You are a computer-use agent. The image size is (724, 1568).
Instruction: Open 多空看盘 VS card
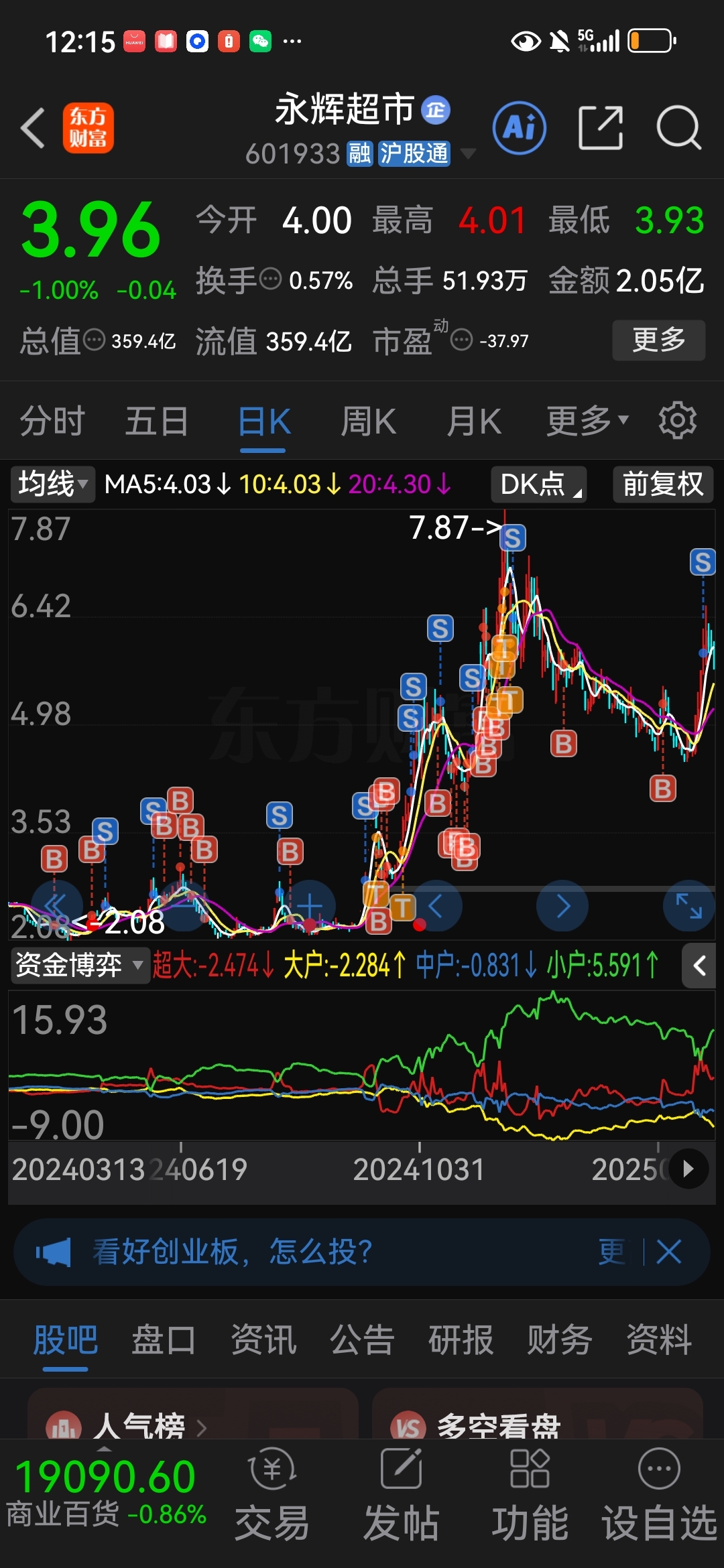(x=538, y=1414)
